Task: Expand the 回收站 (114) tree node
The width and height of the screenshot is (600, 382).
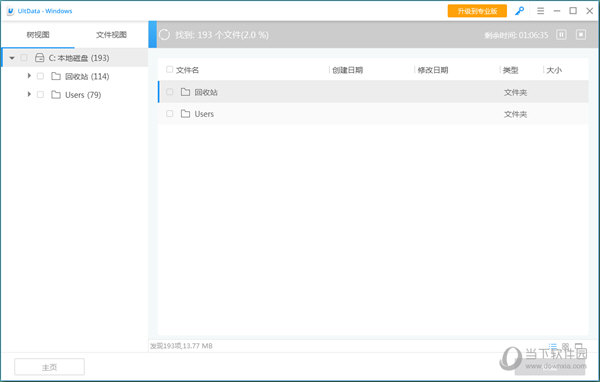Action: pos(29,76)
